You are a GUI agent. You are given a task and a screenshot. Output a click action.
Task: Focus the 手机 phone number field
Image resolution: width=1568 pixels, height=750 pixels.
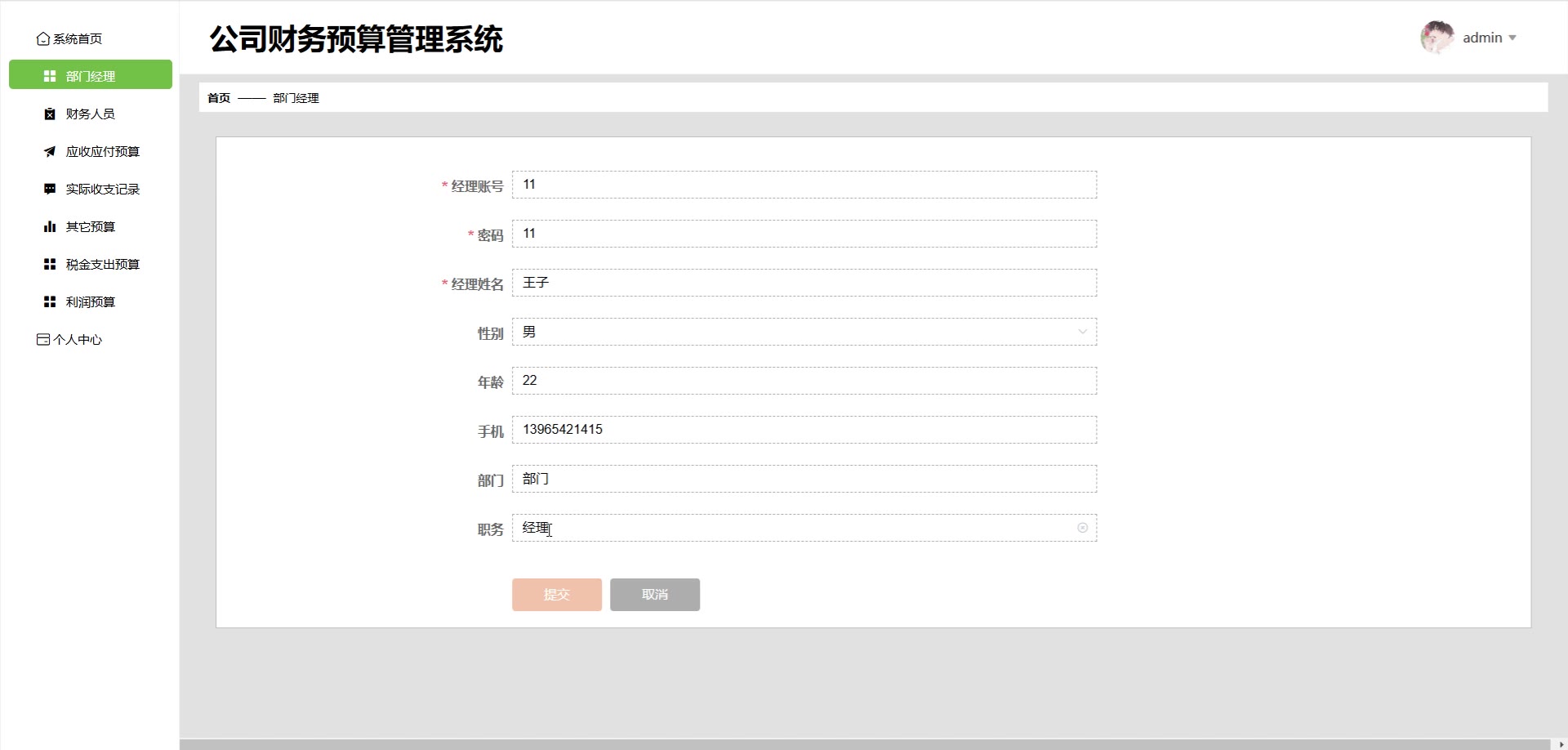tap(804, 430)
